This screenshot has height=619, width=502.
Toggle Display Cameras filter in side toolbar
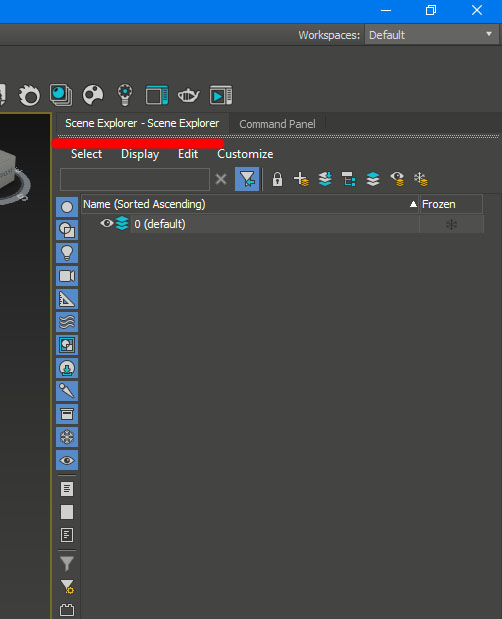tap(67, 276)
